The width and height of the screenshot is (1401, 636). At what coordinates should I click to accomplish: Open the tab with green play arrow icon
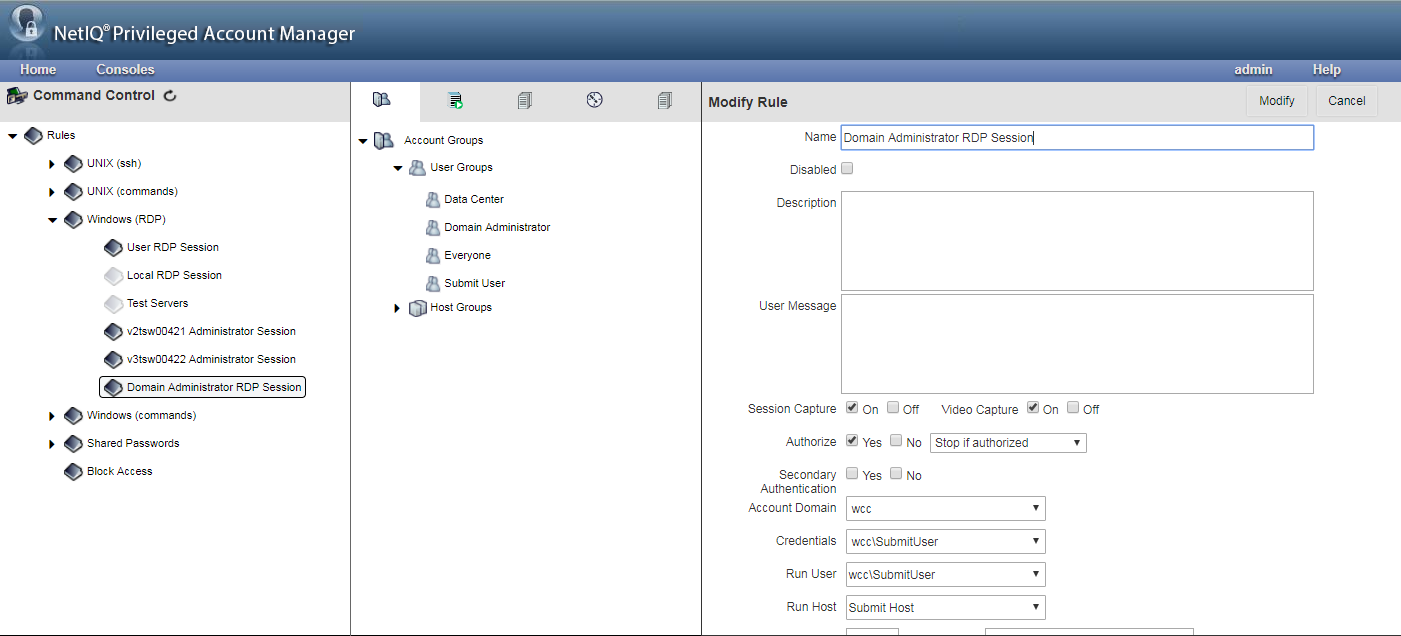click(455, 100)
